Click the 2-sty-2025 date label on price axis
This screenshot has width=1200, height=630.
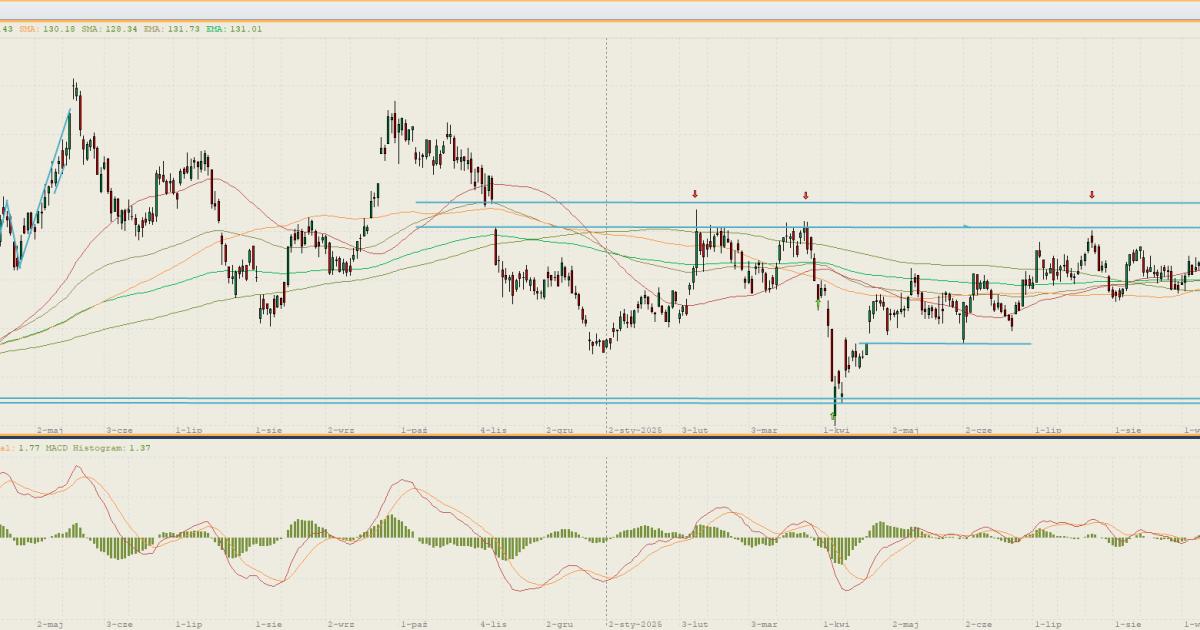[x=636, y=430]
